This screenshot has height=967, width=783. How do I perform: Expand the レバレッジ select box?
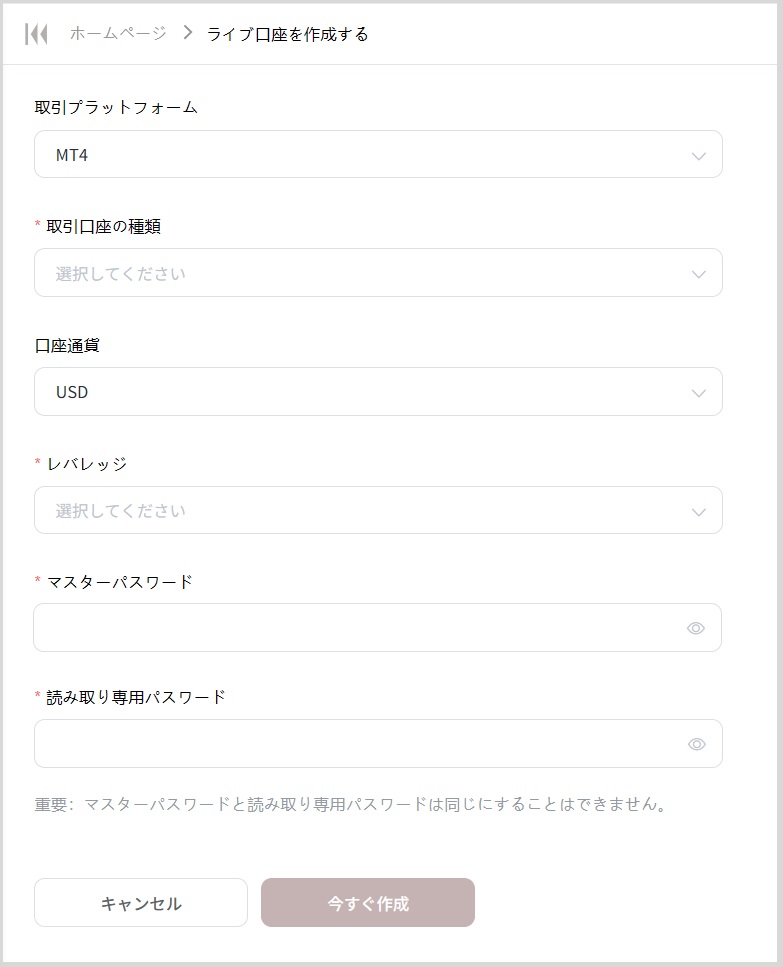click(x=360, y=510)
